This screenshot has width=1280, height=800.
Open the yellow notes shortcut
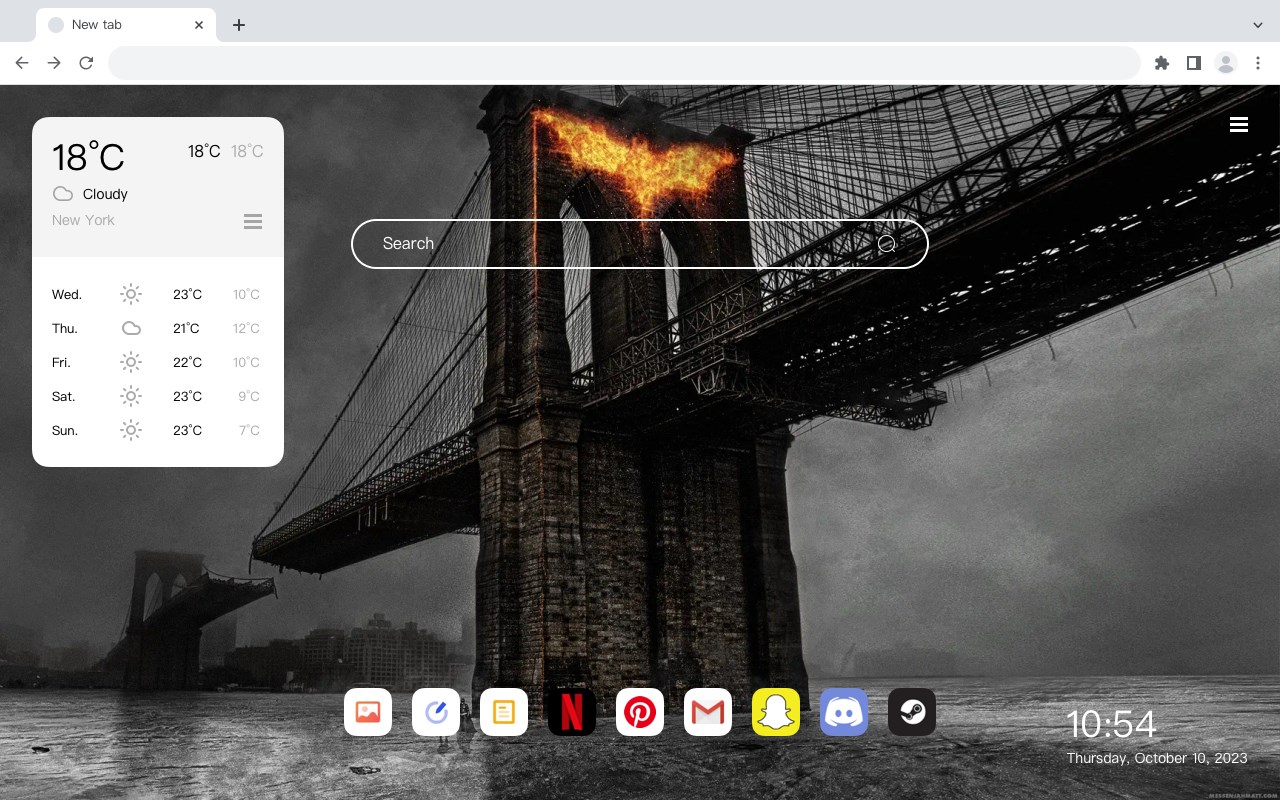[504, 712]
